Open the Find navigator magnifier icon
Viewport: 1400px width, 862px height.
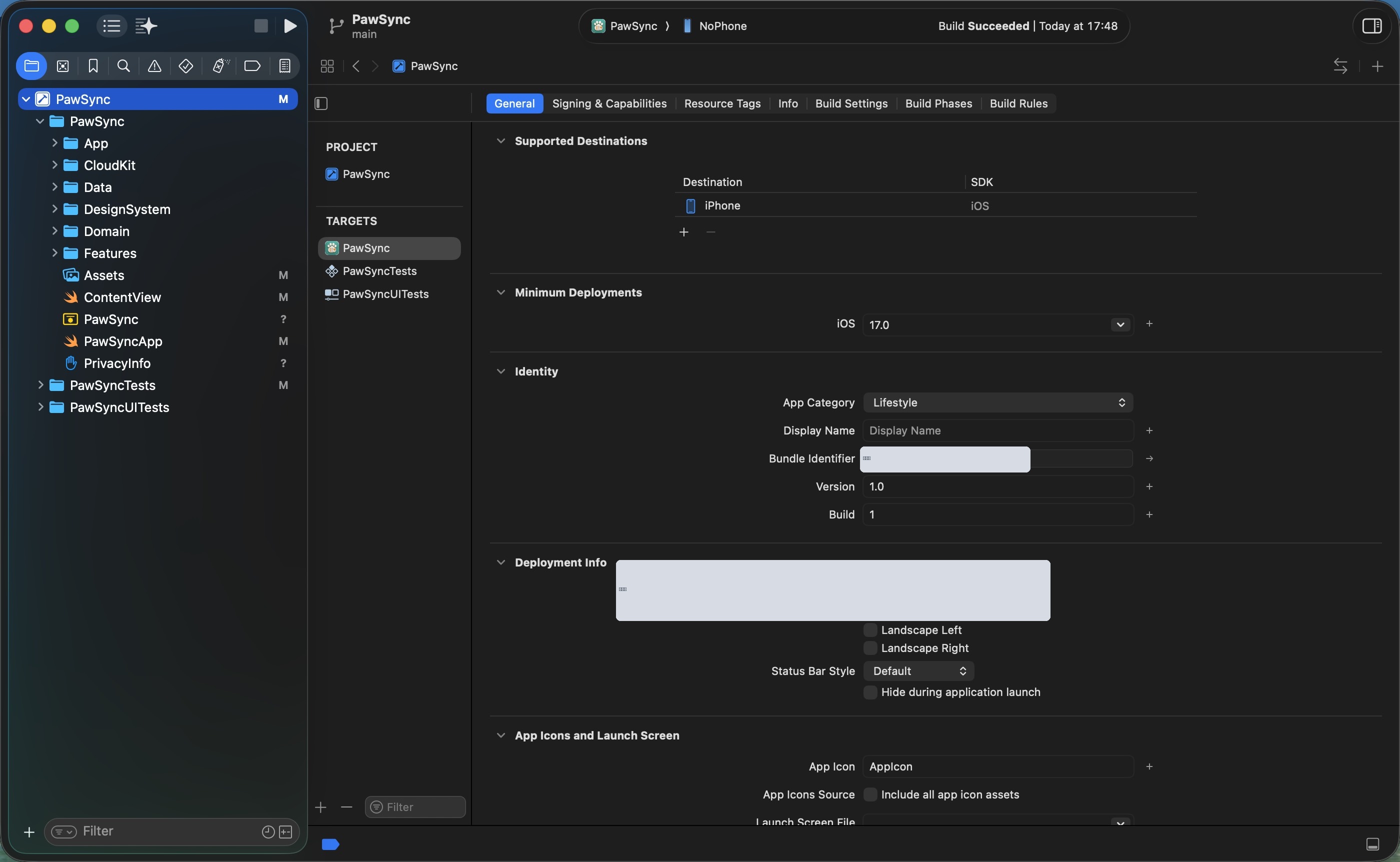[123, 66]
